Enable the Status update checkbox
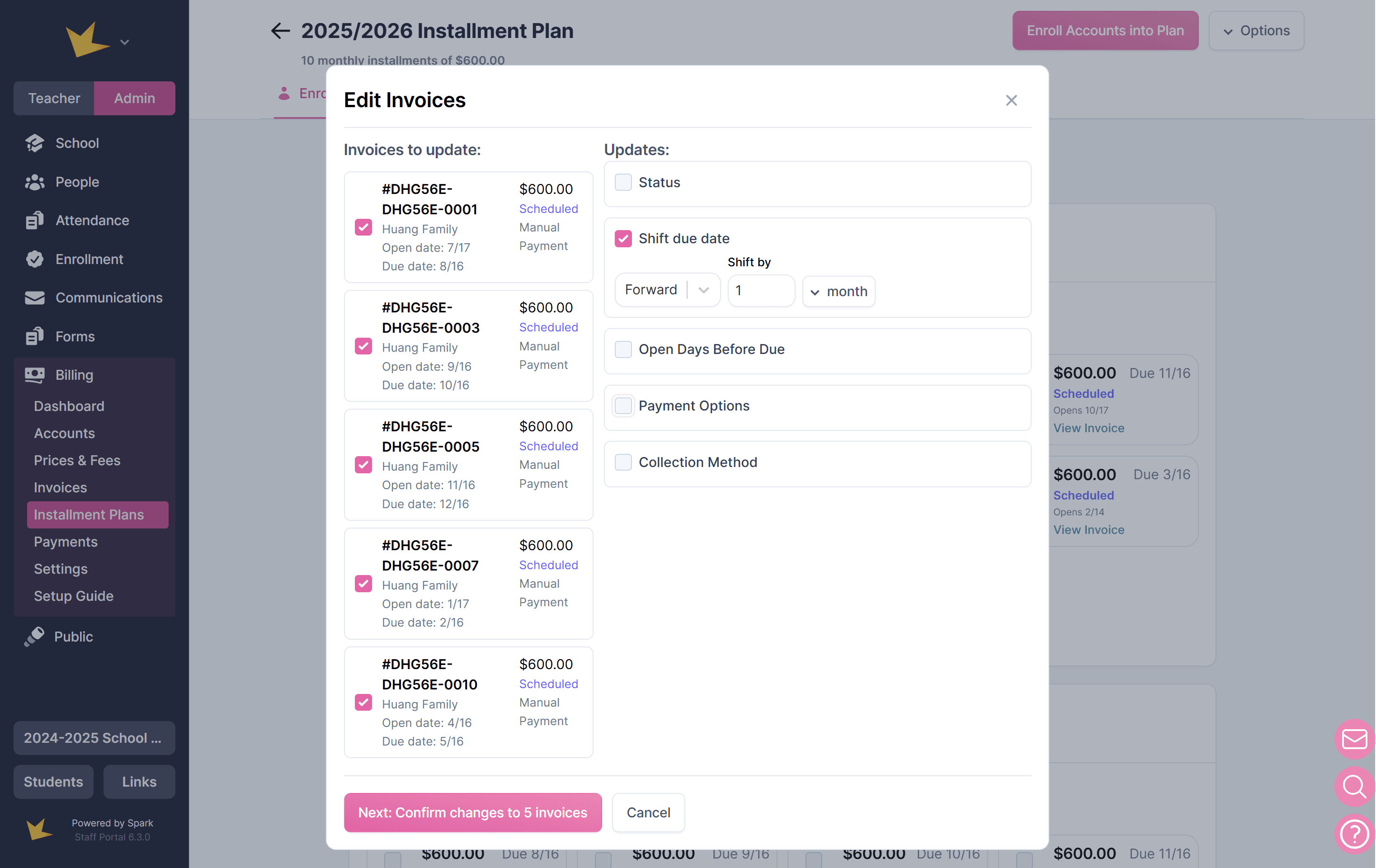This screenshot has height=868, width=1376. pos(623,182)
